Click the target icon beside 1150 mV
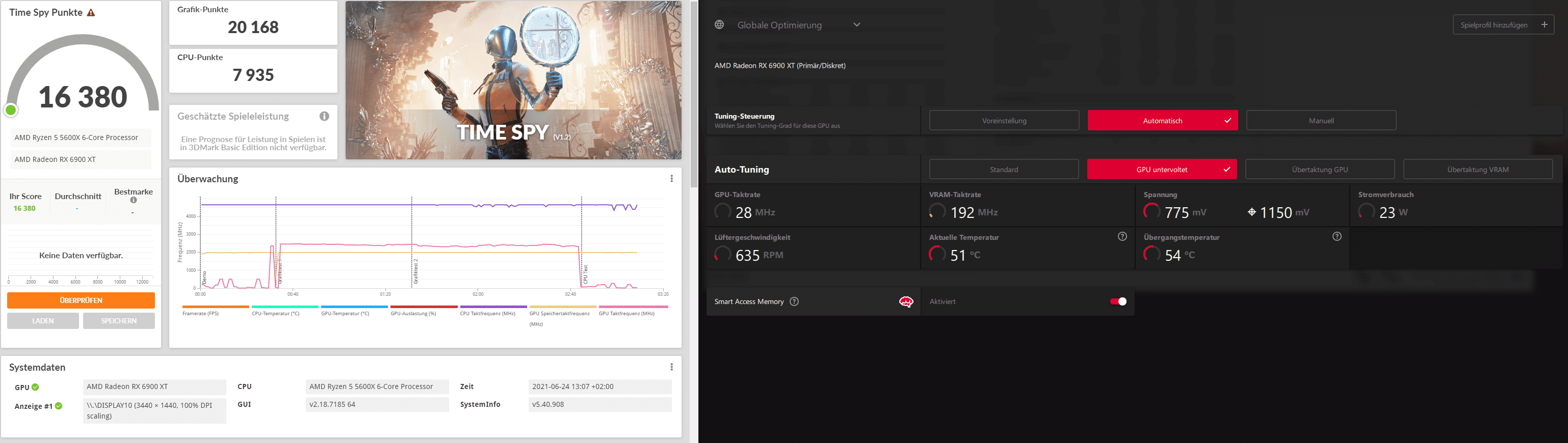 (1251, 212)
